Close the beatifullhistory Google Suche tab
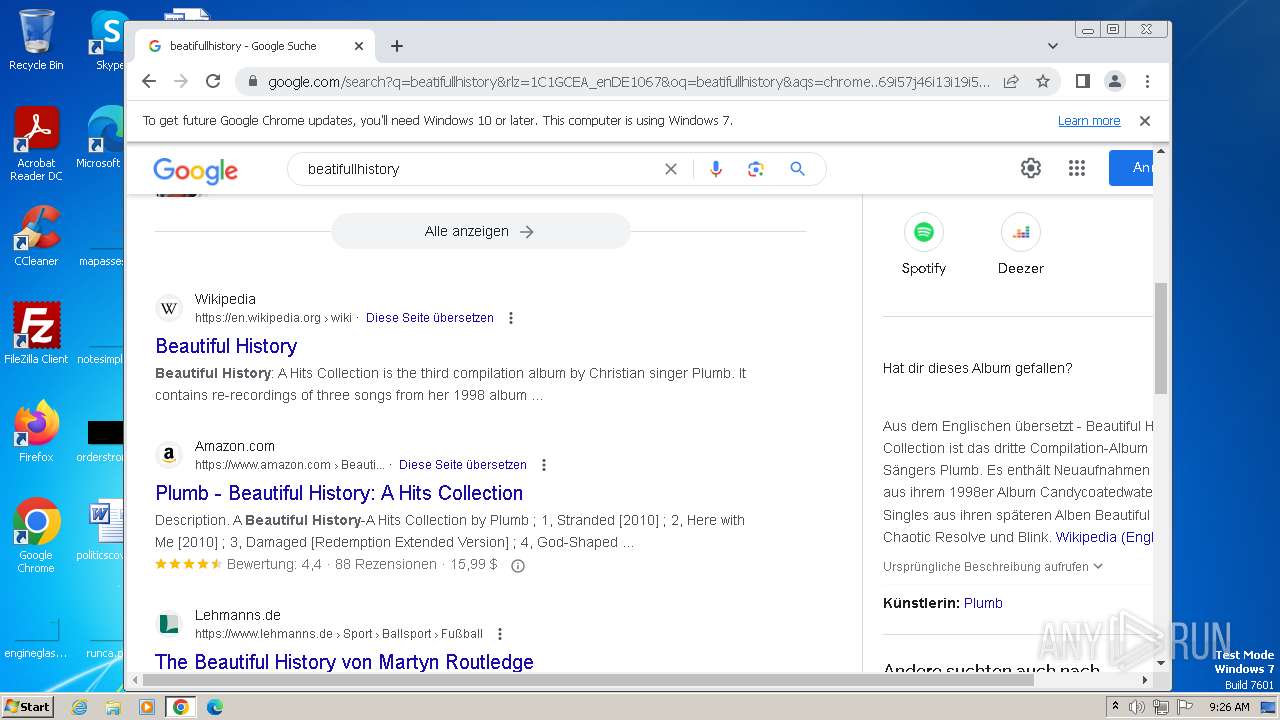Viewport: 1280px width, 720px height. click(x=359, y=46)
